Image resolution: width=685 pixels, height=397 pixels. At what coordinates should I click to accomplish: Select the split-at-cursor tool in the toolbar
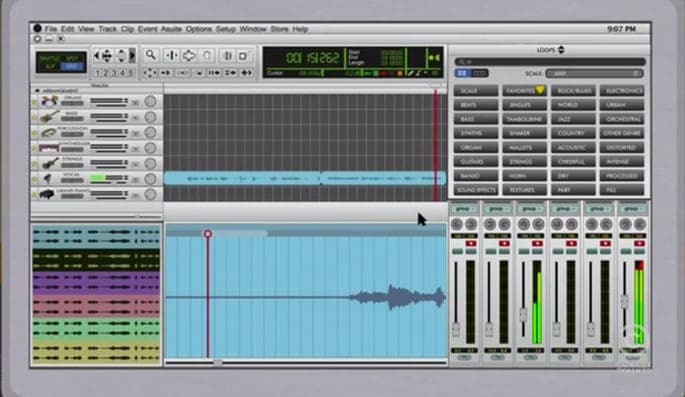[172, 56]
